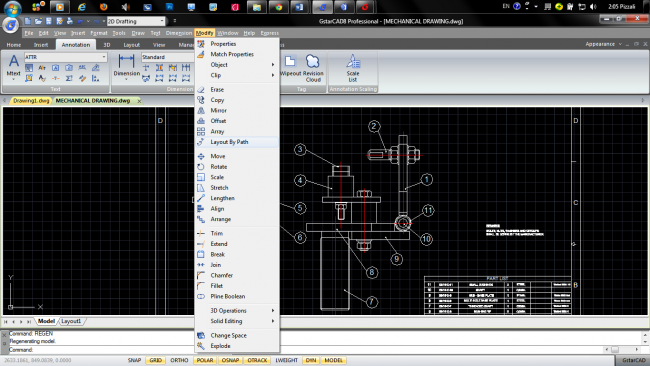
Task: Open the Appearance dropdown
Action: pos(603,44)
